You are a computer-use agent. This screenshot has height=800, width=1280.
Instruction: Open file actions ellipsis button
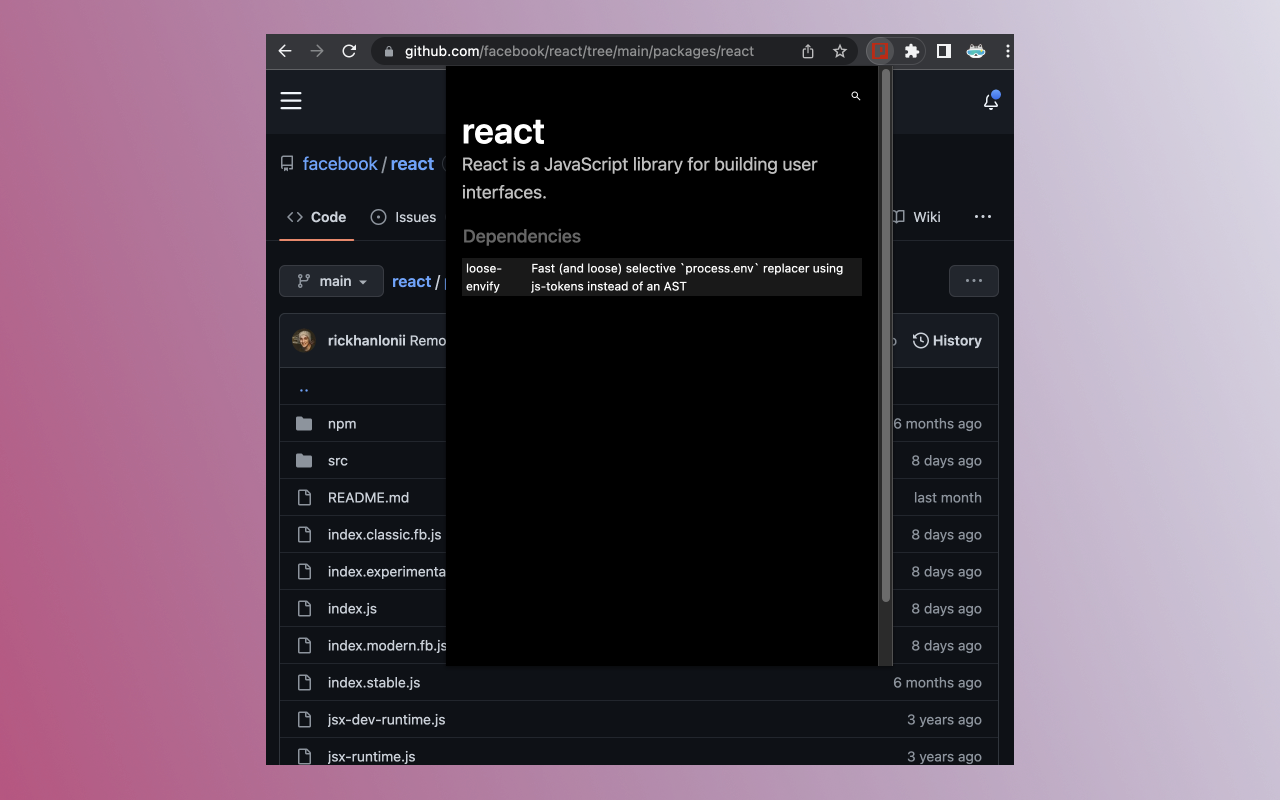click(x=974, y=281)
